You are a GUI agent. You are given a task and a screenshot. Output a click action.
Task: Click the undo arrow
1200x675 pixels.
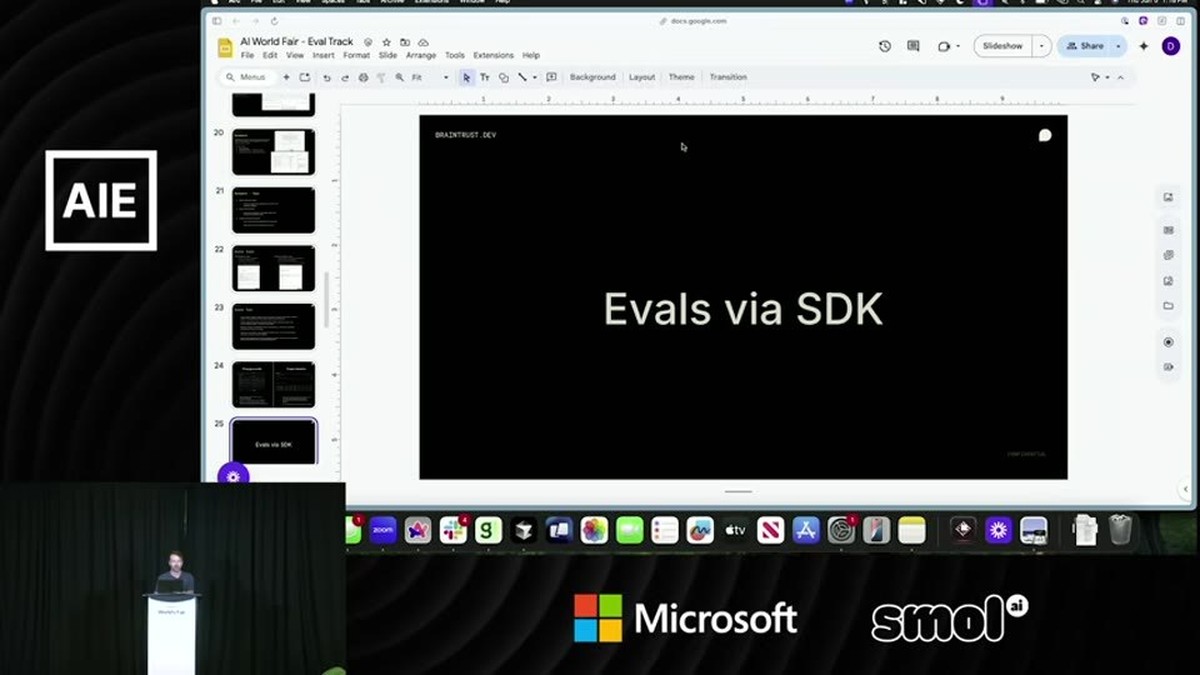coord(326,77)
